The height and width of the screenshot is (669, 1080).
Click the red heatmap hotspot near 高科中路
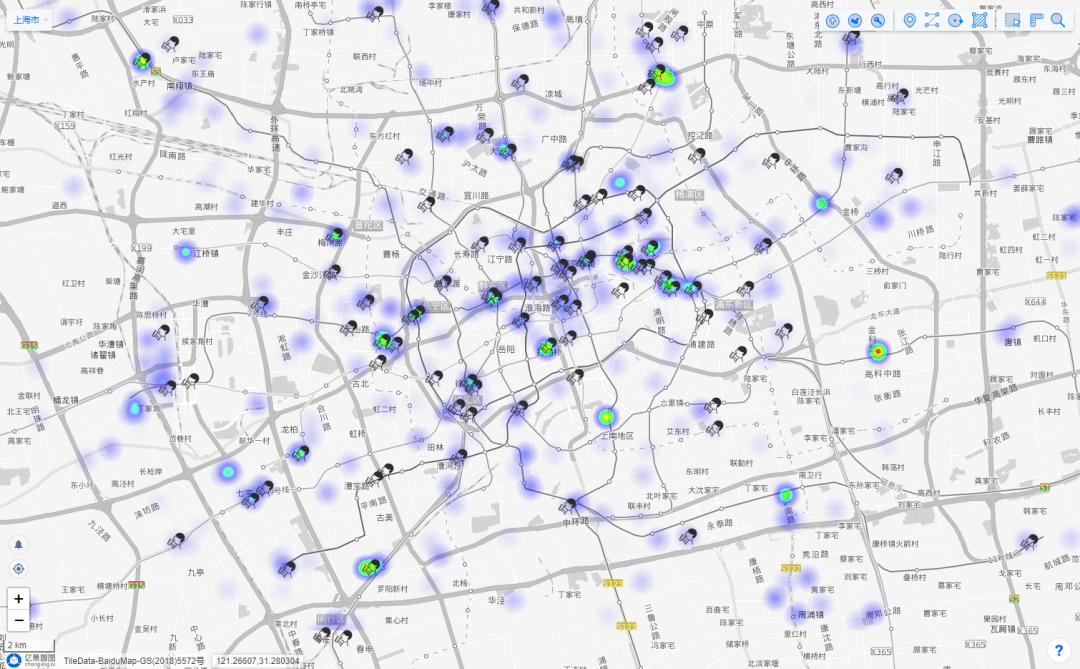click(x=878, y=351)
